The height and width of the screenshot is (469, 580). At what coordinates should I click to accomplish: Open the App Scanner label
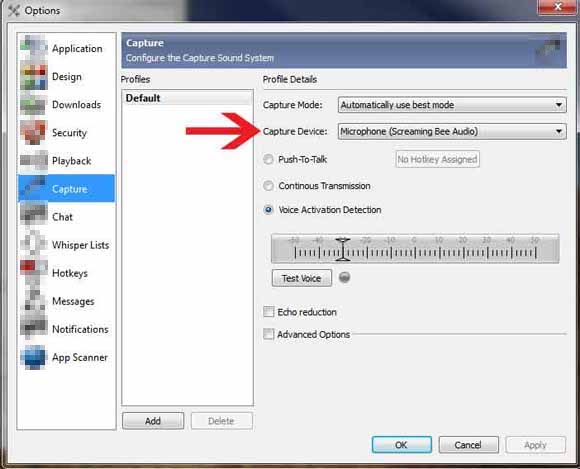pos(80,357)
